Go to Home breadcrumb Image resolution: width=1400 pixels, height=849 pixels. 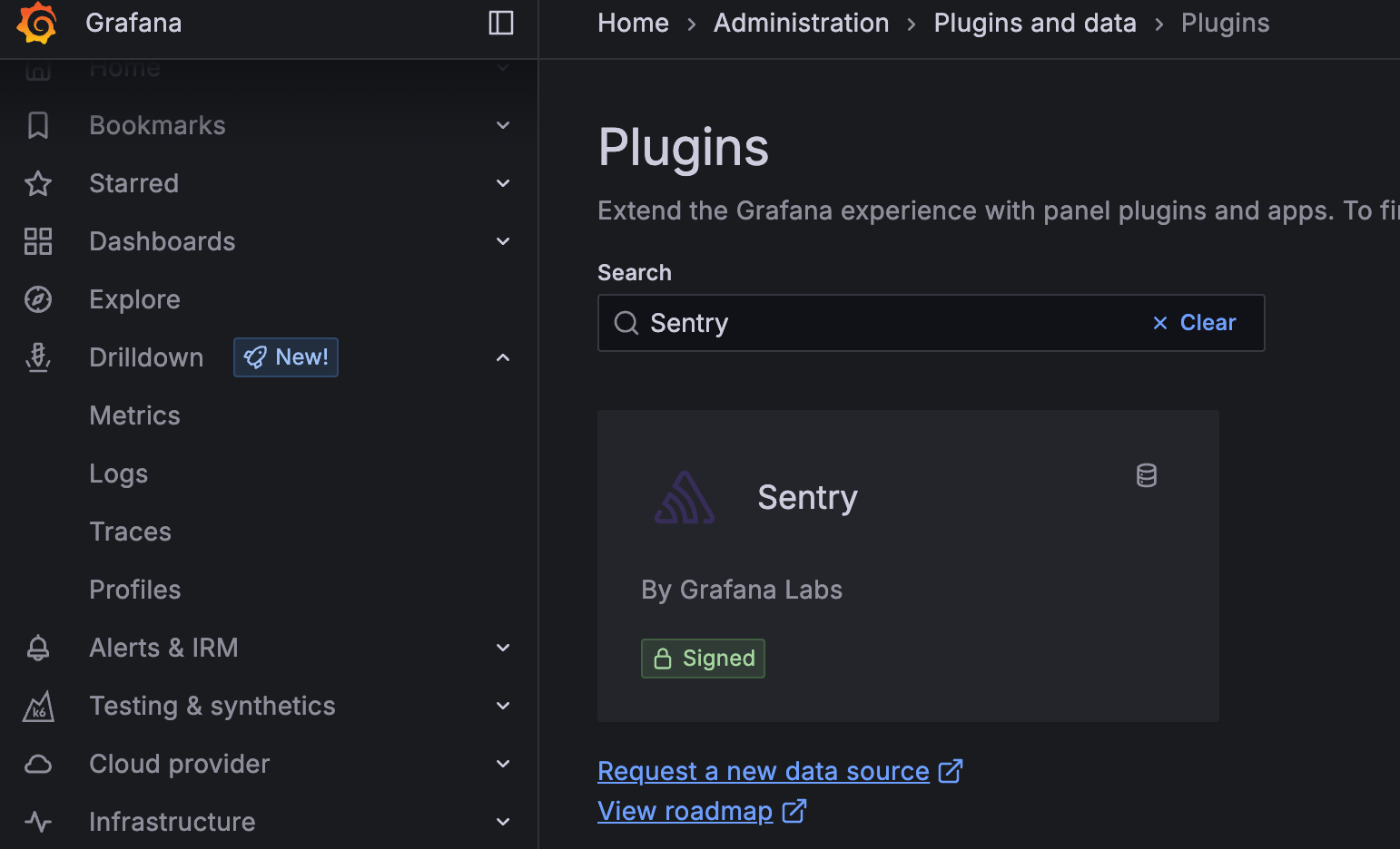click(633, 23)
